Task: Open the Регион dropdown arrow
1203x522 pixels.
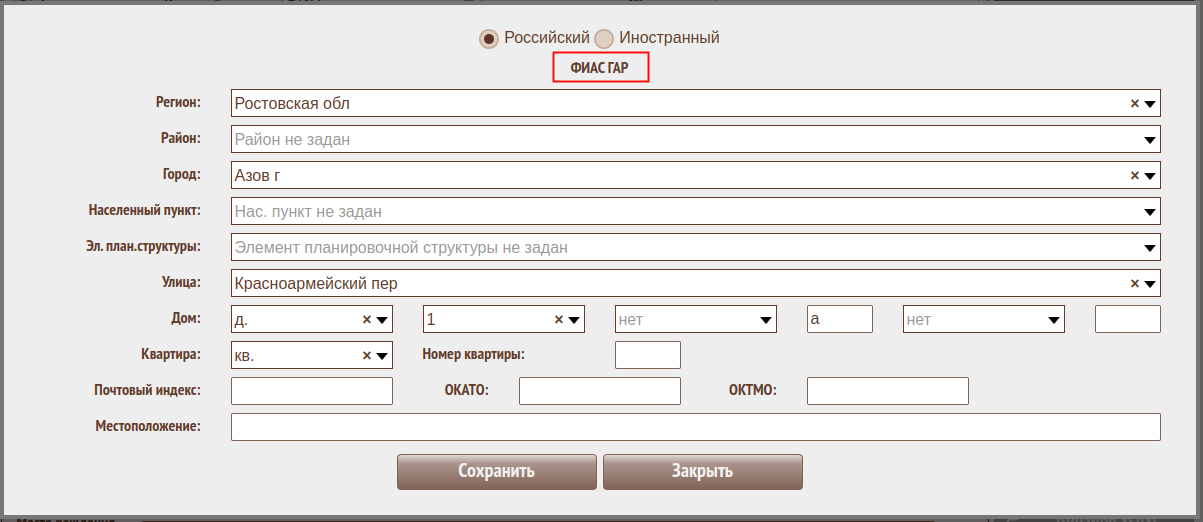Action: click(x=1150, y=104)
